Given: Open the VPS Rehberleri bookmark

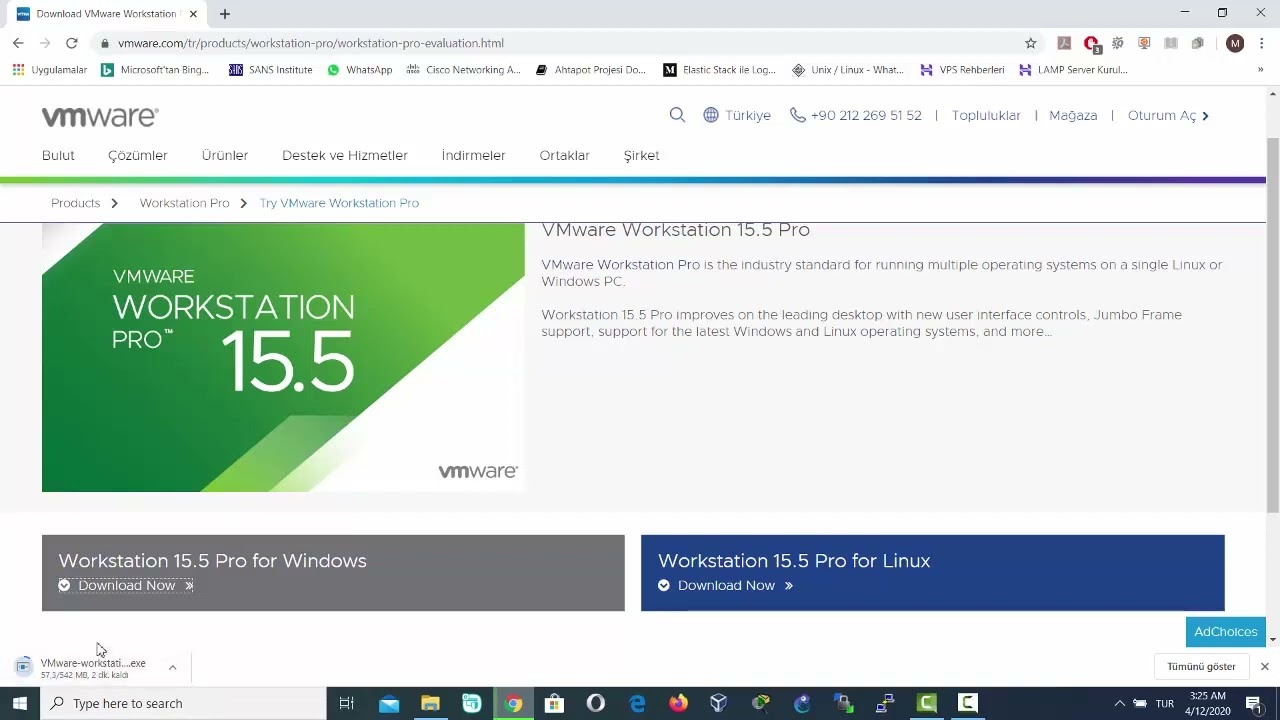Looking at the screenshot, I should click(x=962, y=70).
